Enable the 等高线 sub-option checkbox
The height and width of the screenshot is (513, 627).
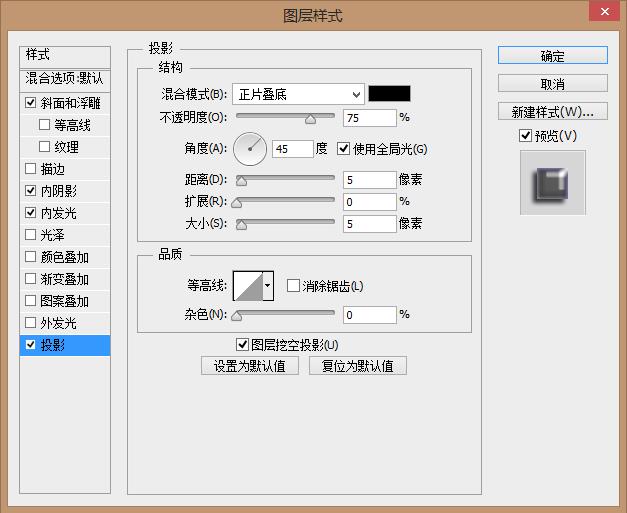click(44, 125)
